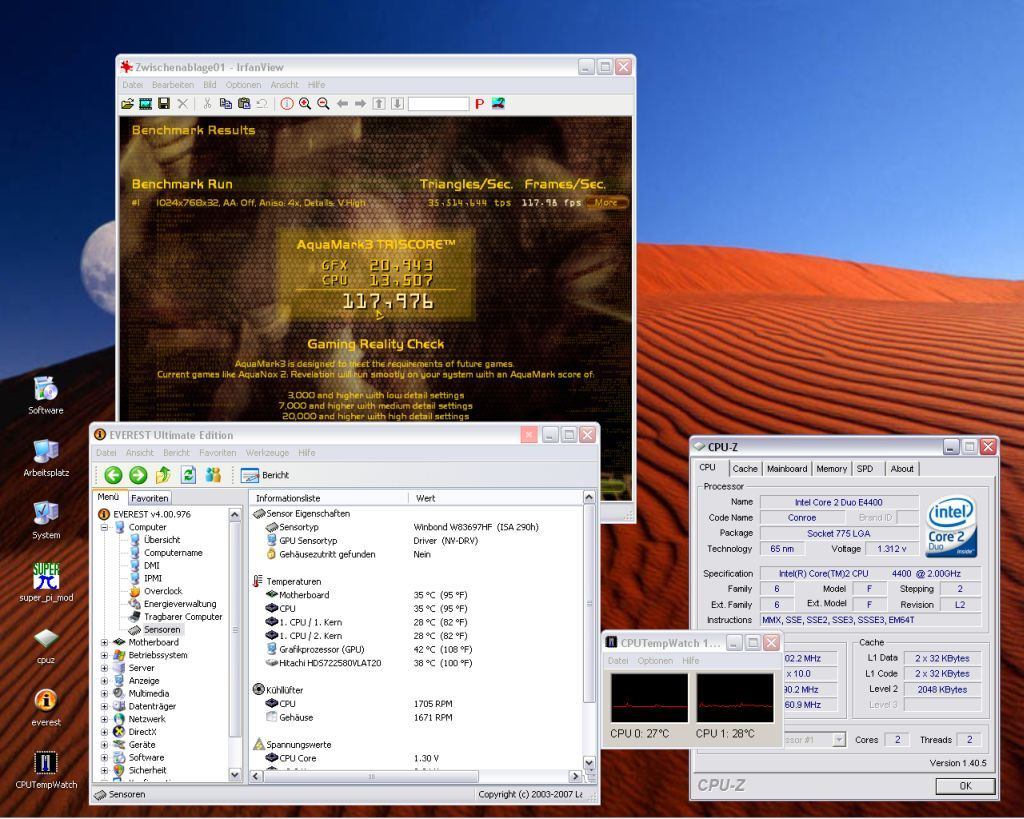Image resolution: width=1024 pixels, height=819 pixels.
Task: Expand the Betriebssystem node in EVEREST tree
Action: [x=104, y=655]
